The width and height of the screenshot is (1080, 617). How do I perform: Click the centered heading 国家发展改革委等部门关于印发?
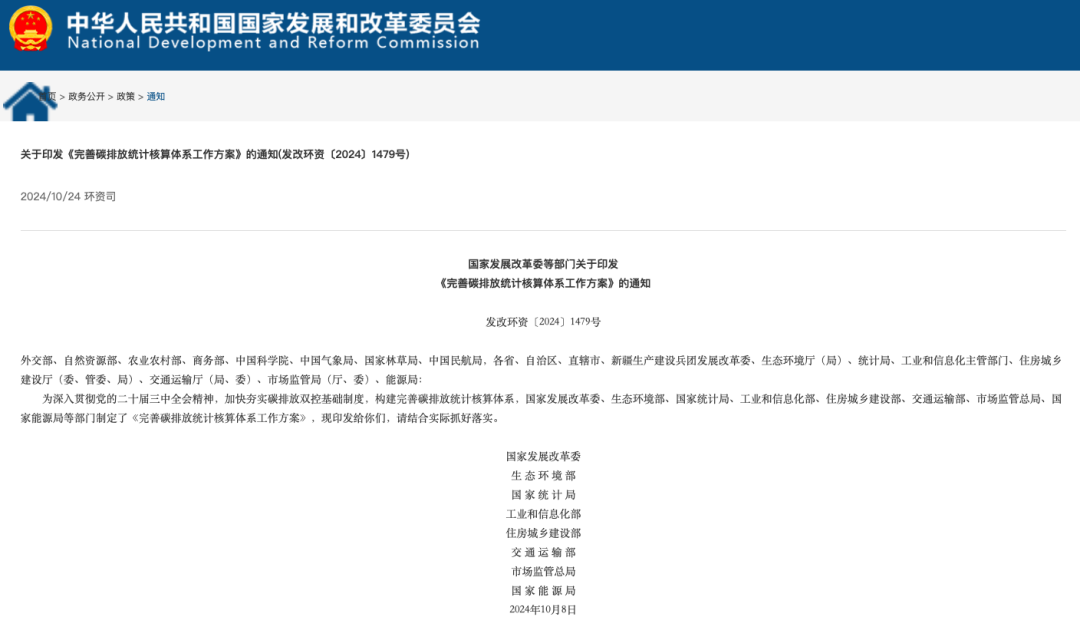tap(543, 264)
